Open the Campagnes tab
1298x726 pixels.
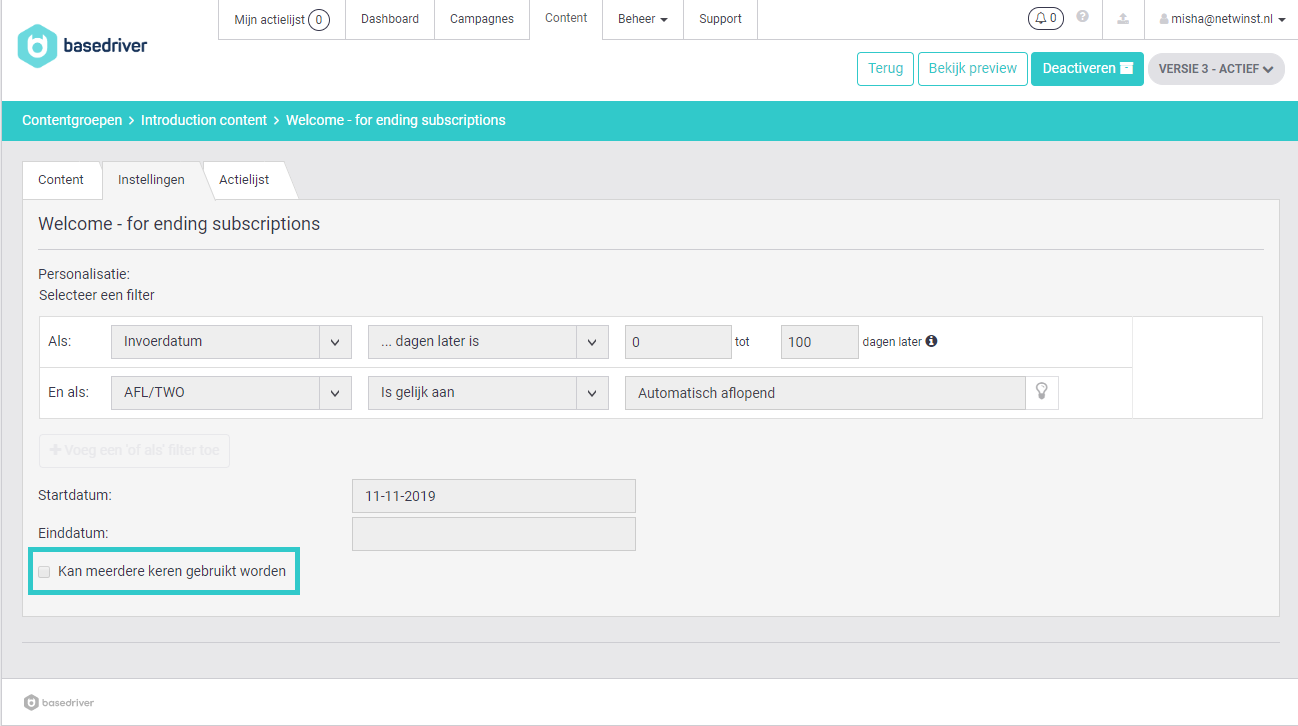(482, 19)
